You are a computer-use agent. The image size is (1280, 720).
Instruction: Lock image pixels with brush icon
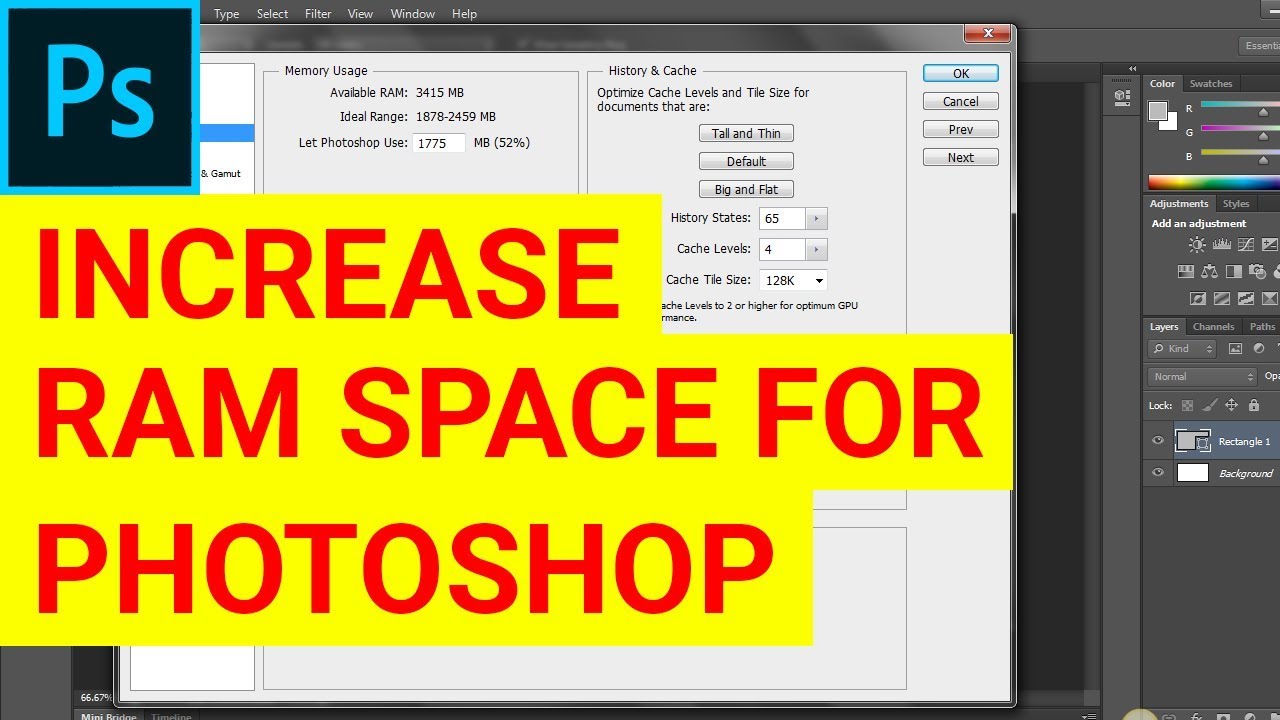click(x=1210, y=405)
